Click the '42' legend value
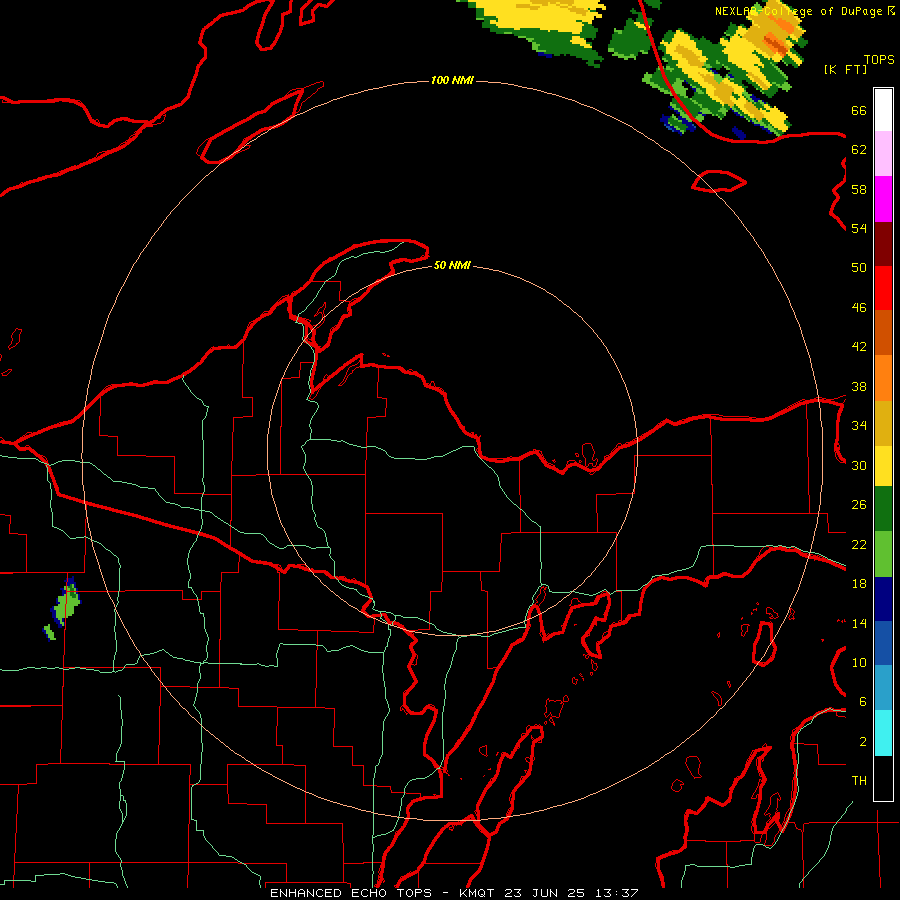The image size is (900, 900). click(859, 347)
